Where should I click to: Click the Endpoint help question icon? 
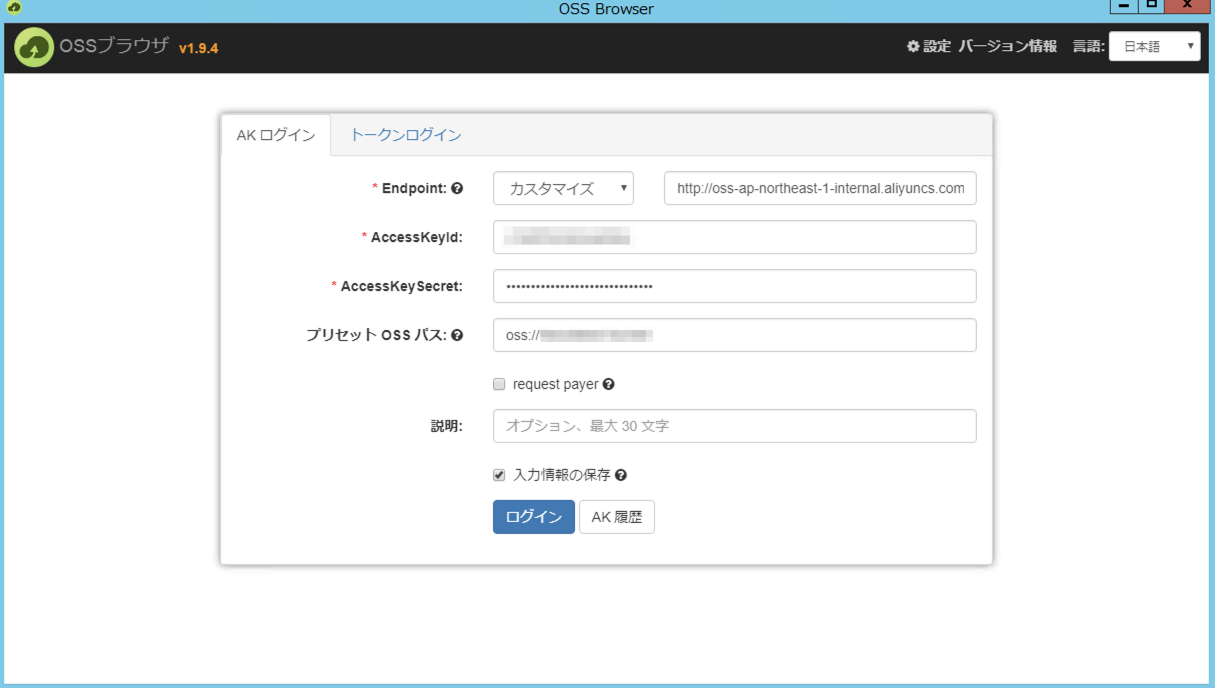pos(457,188)
